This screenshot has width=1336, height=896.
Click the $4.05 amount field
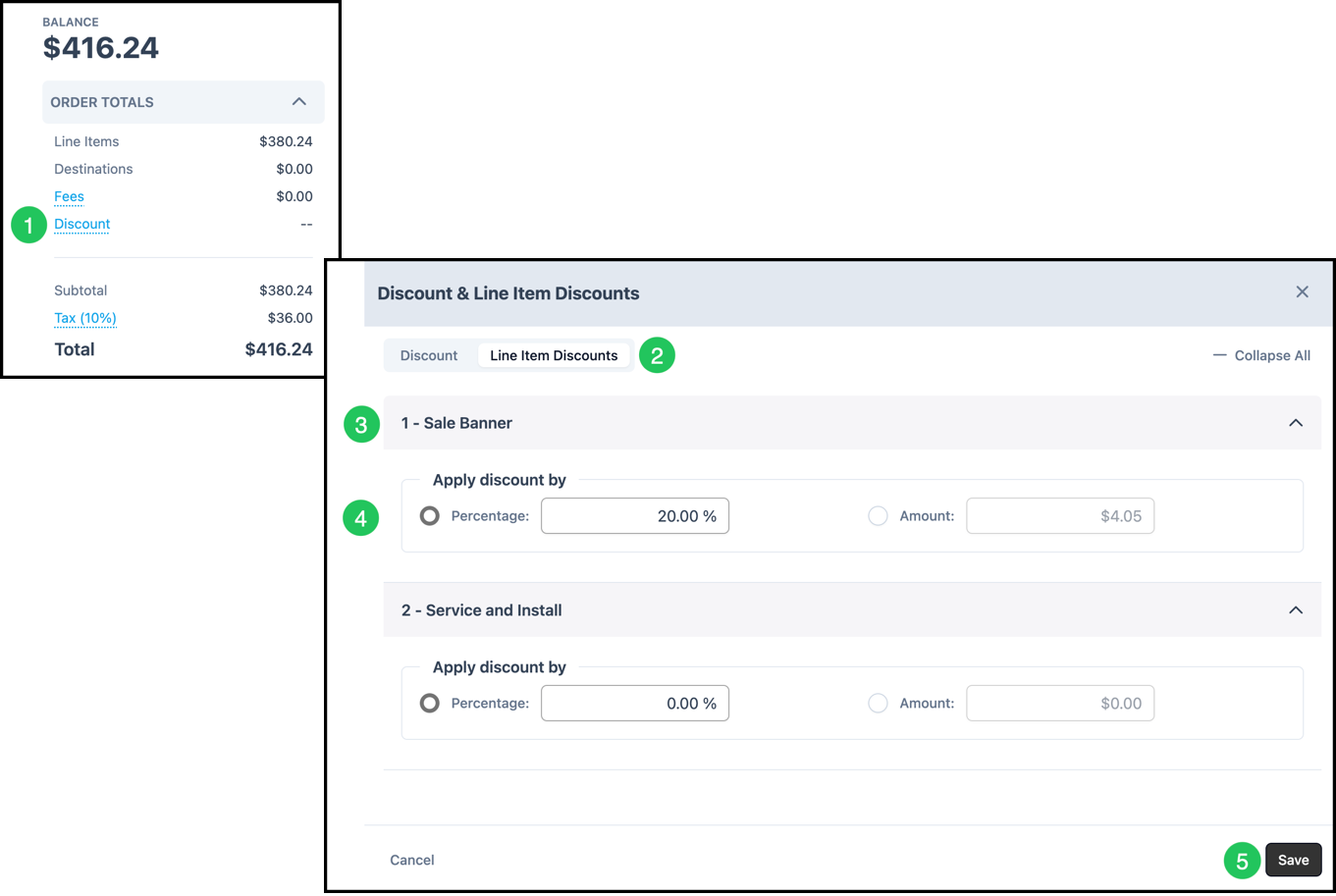1060,515
